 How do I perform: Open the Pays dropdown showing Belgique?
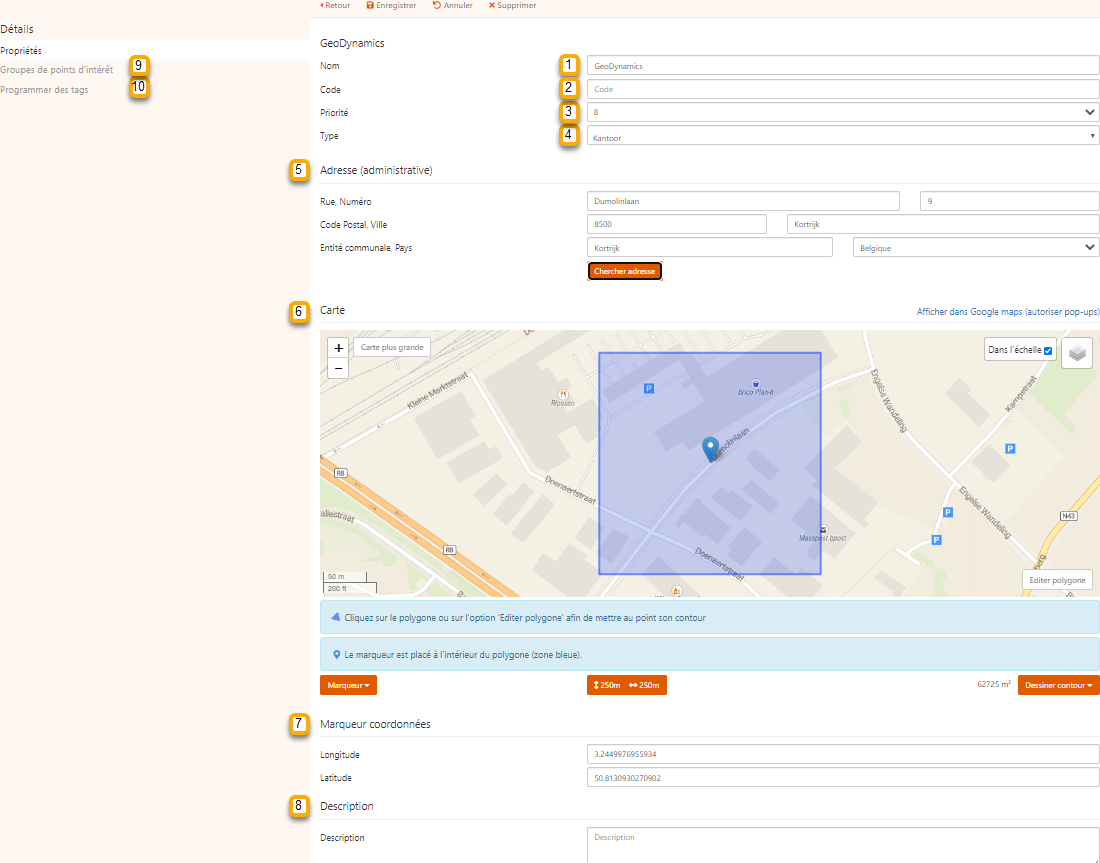pyautogui.click(x=975, y=247)
